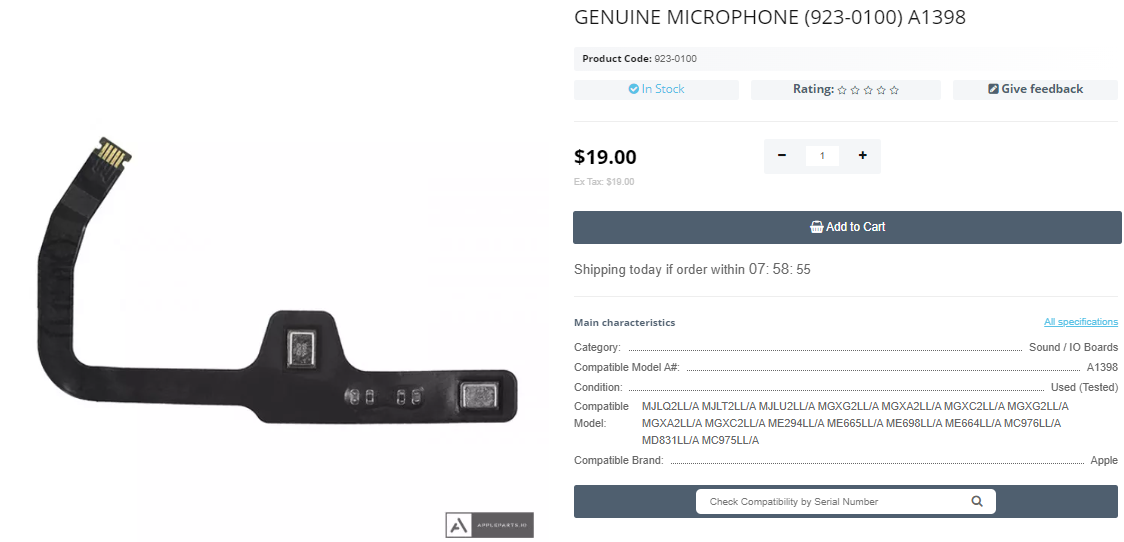This screenshot has width=1124, height=542.
Task: Click the Genuine Microphone product title
Action: (x=769, y=18)
